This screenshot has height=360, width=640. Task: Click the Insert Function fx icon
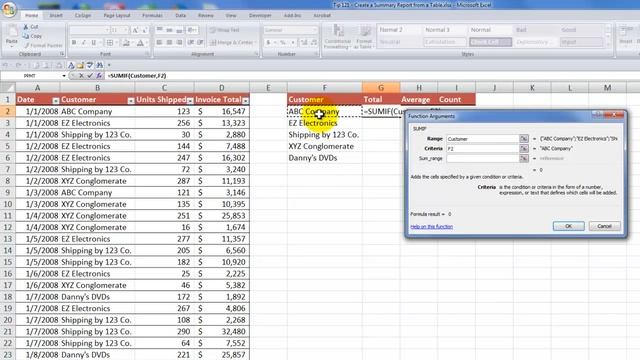99,76
